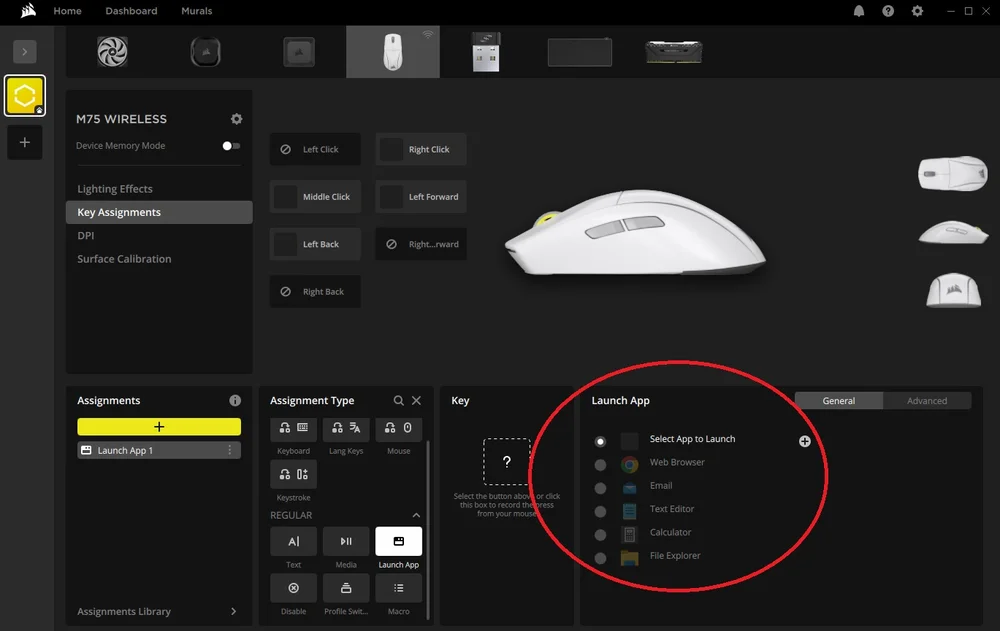Viewport: 1000px width, 631px height.
Task: Select the Calculator radio button
Action: (600, 535)
